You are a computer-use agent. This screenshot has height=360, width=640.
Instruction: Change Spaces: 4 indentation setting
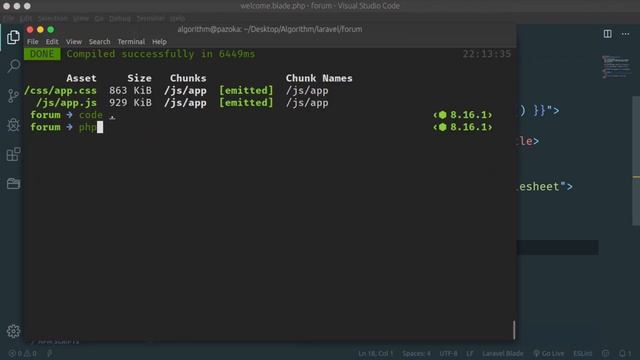(416, 353)
